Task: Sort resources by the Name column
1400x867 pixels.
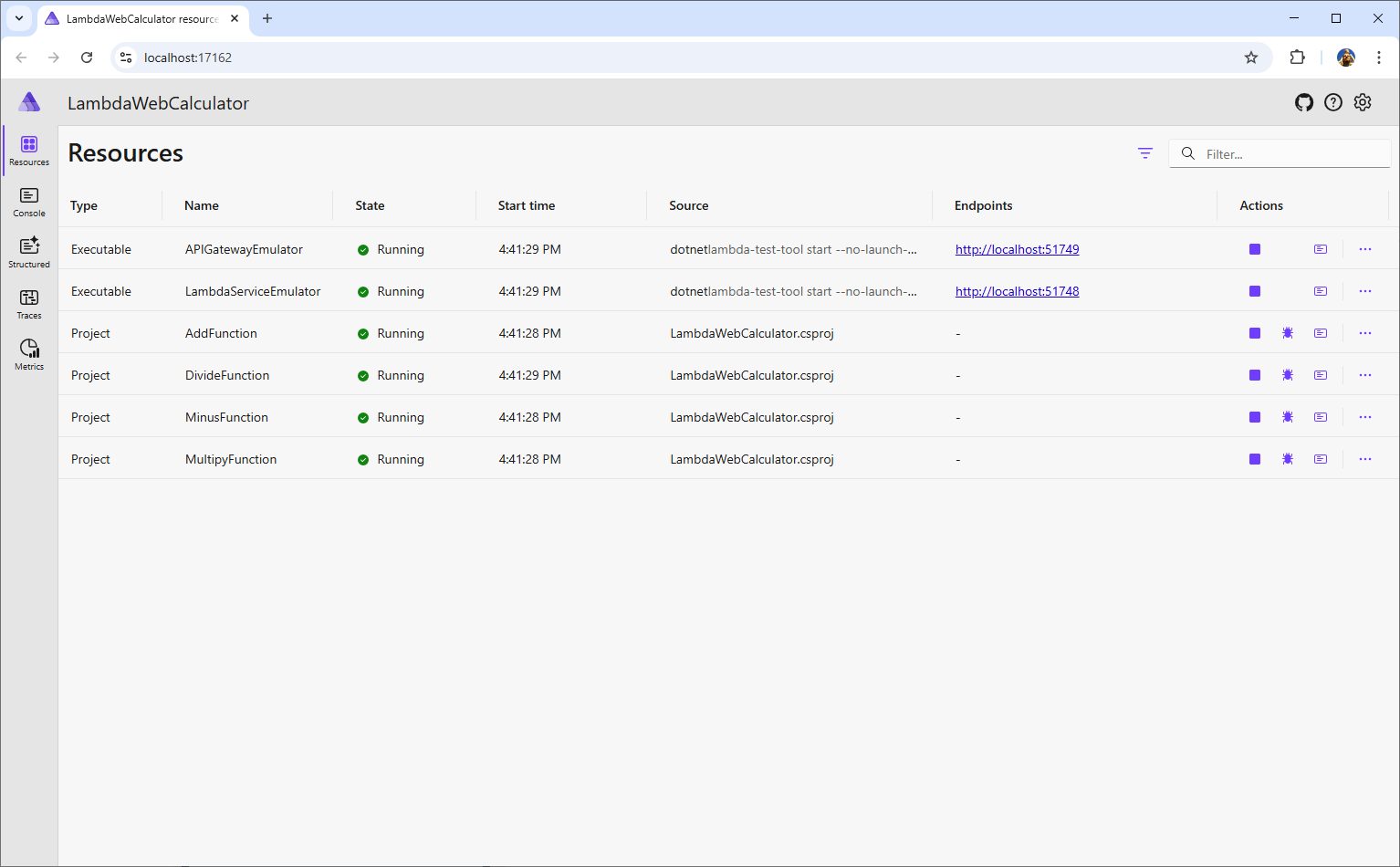Action: click(x=202, y=205)
